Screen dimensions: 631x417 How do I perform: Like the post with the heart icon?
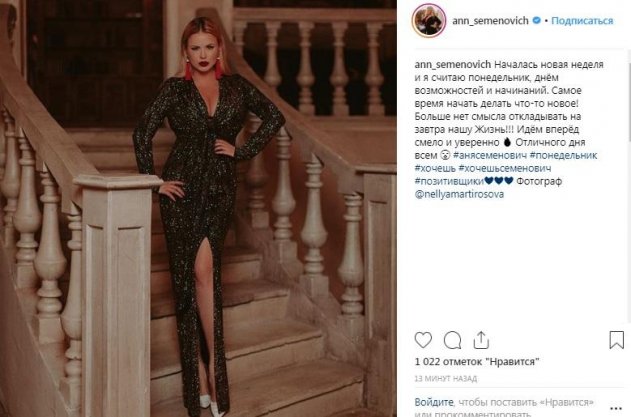(423, 340)
